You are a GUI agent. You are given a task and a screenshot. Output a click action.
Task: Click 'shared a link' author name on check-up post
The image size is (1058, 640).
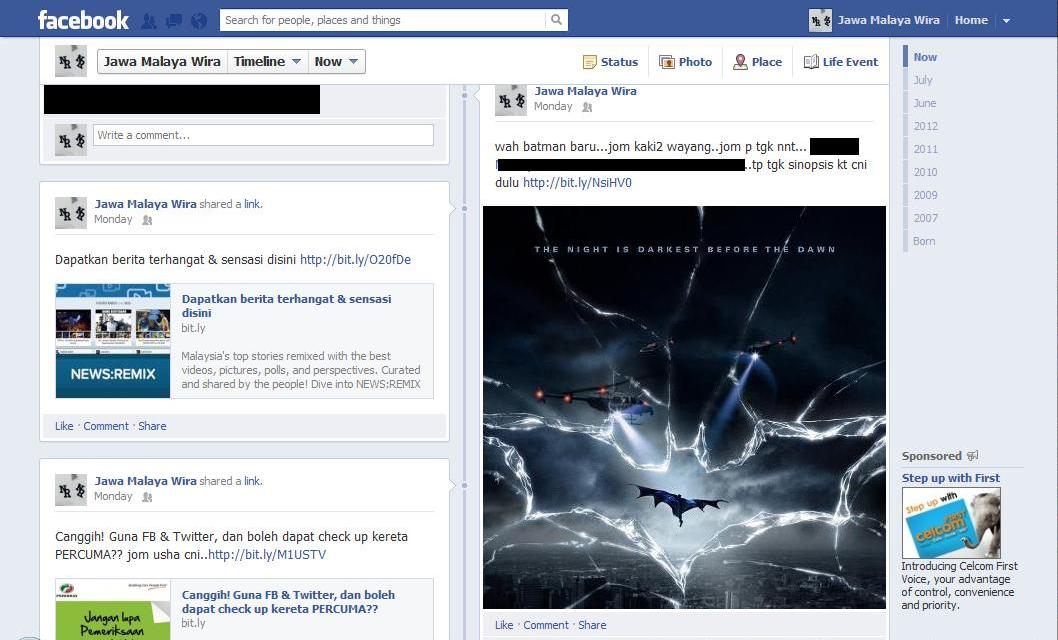tap(146, 481)
